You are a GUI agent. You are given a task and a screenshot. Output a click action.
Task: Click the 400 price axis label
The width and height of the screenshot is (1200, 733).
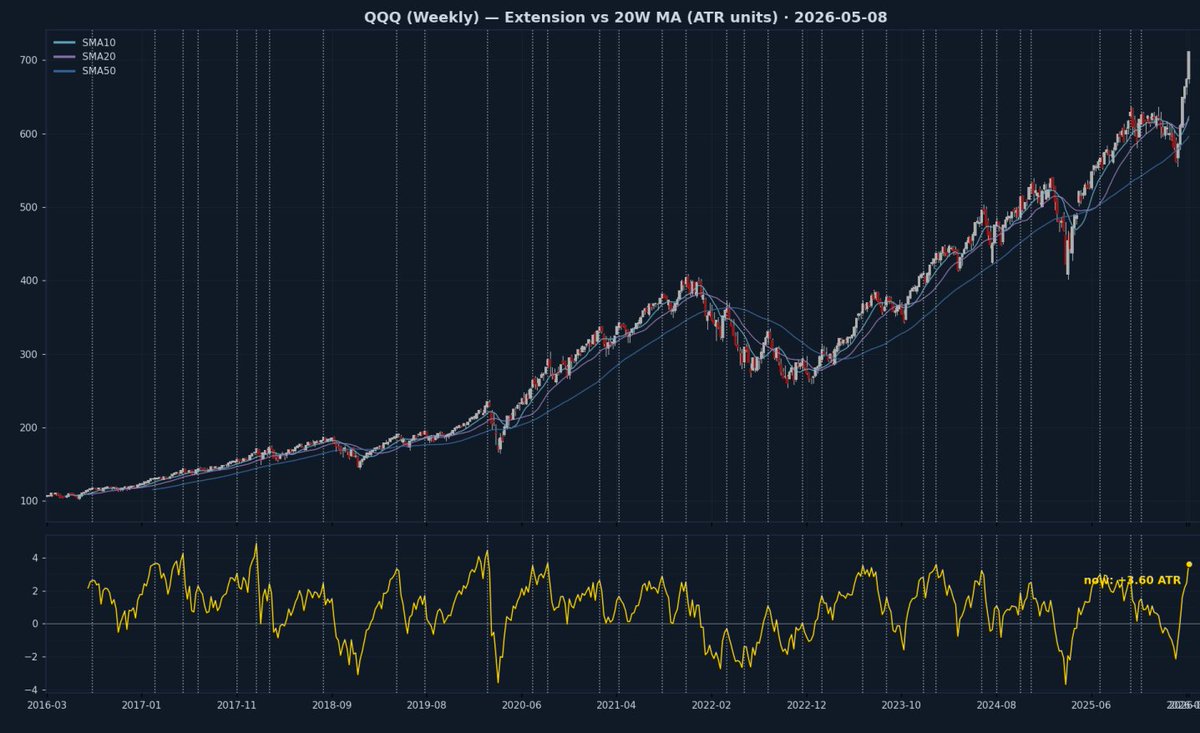[29, 281]
